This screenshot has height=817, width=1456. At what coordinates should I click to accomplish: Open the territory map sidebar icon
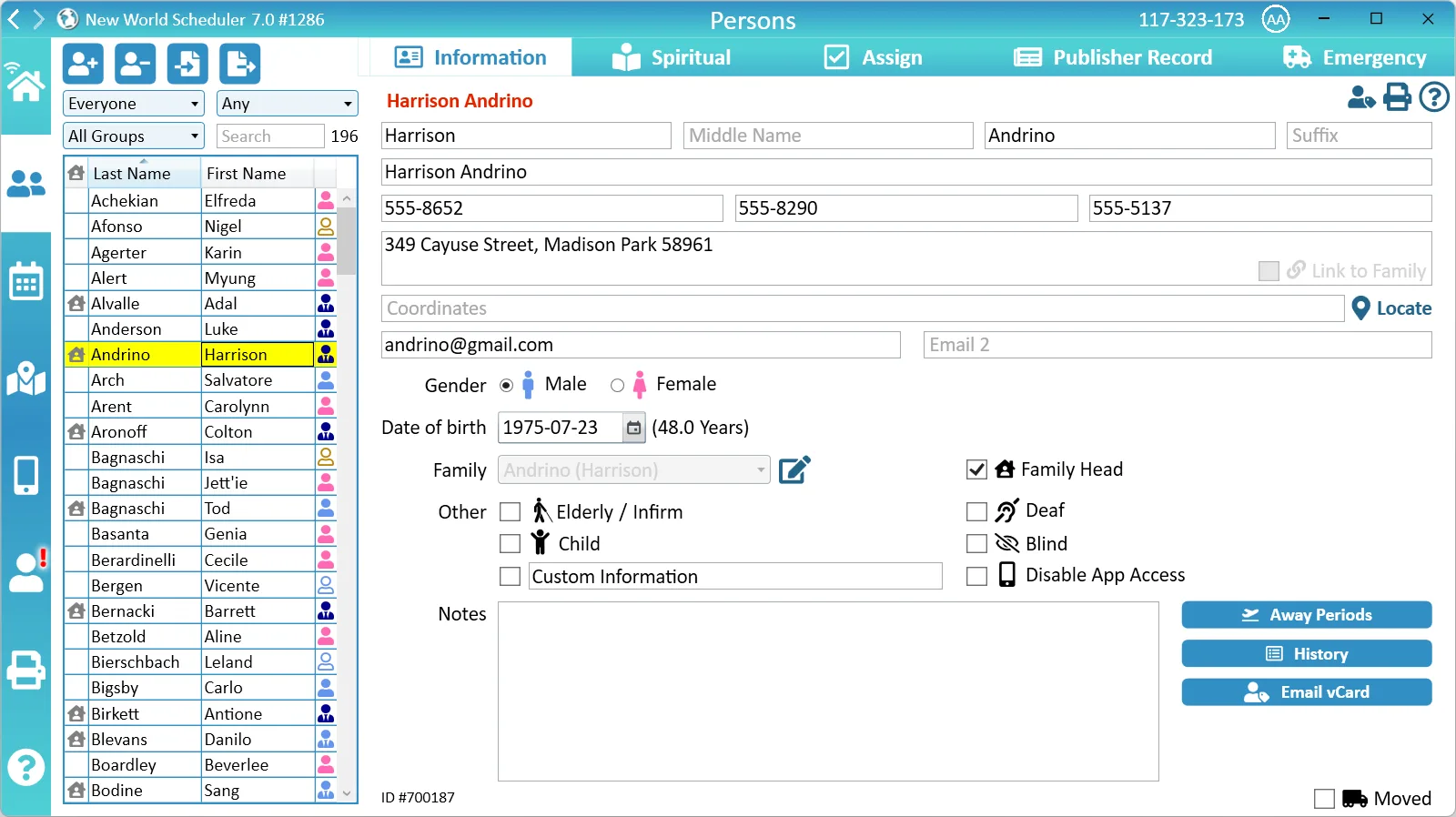tap(25, 378)
